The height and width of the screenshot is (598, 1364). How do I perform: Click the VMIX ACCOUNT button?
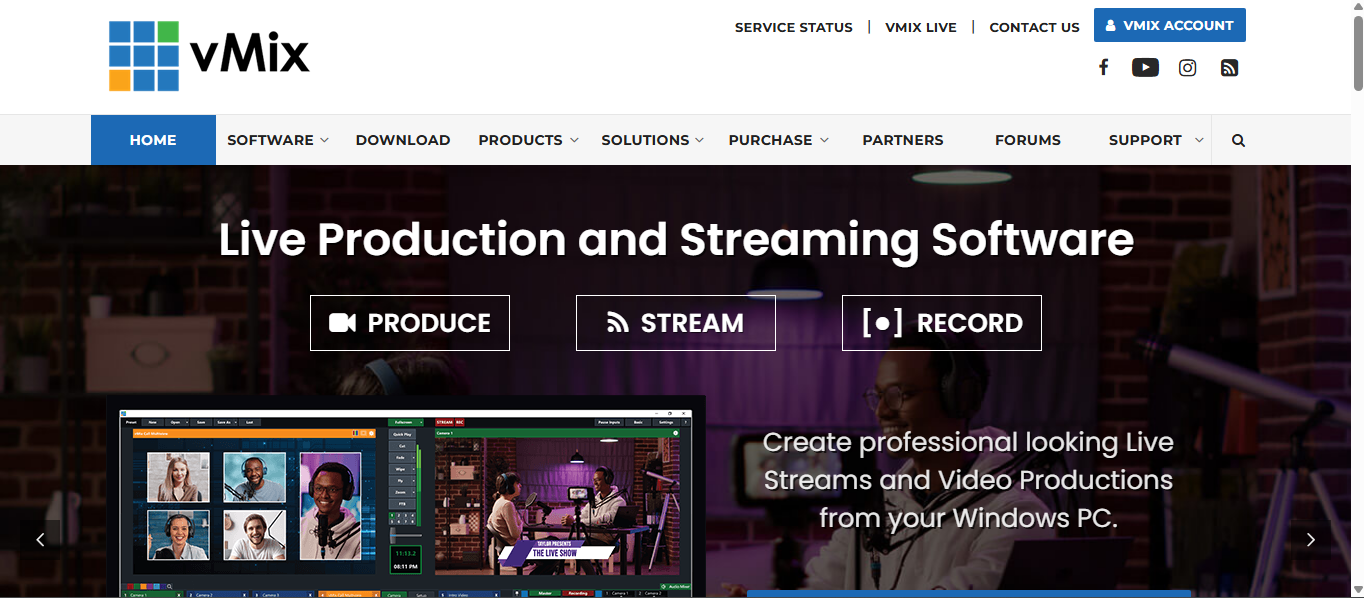[1169, 25]
